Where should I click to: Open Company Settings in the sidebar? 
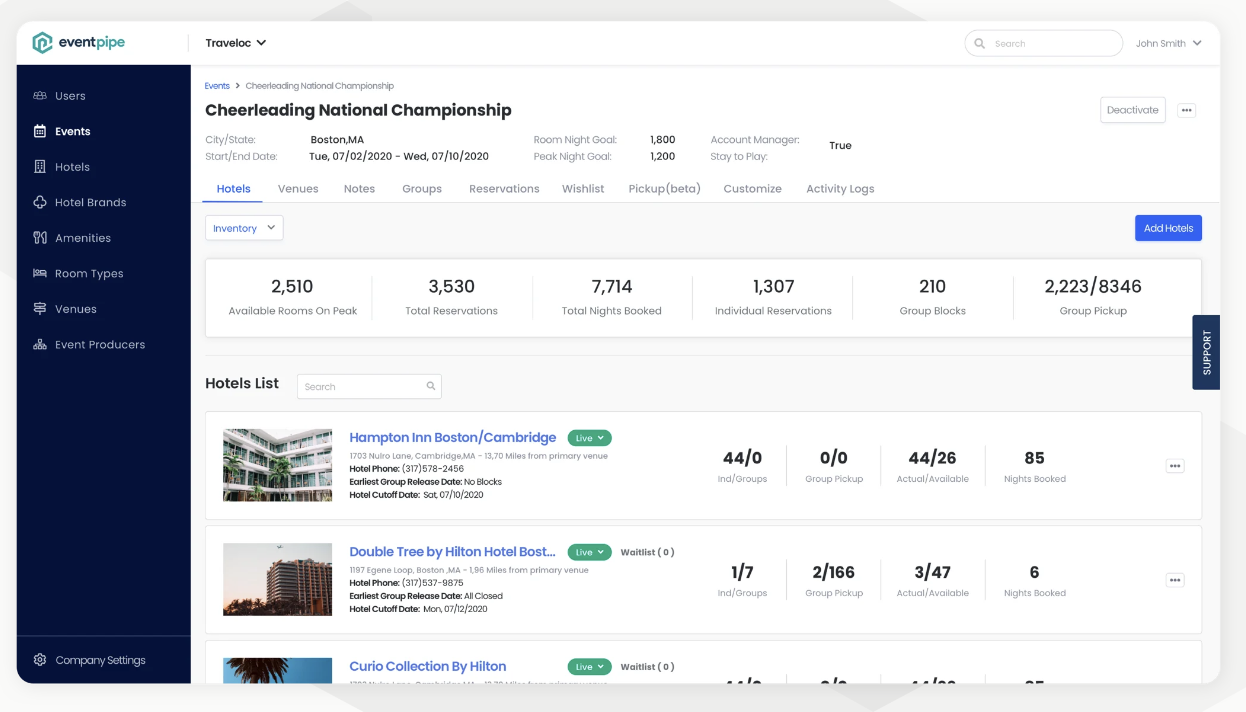pos(103,660)
